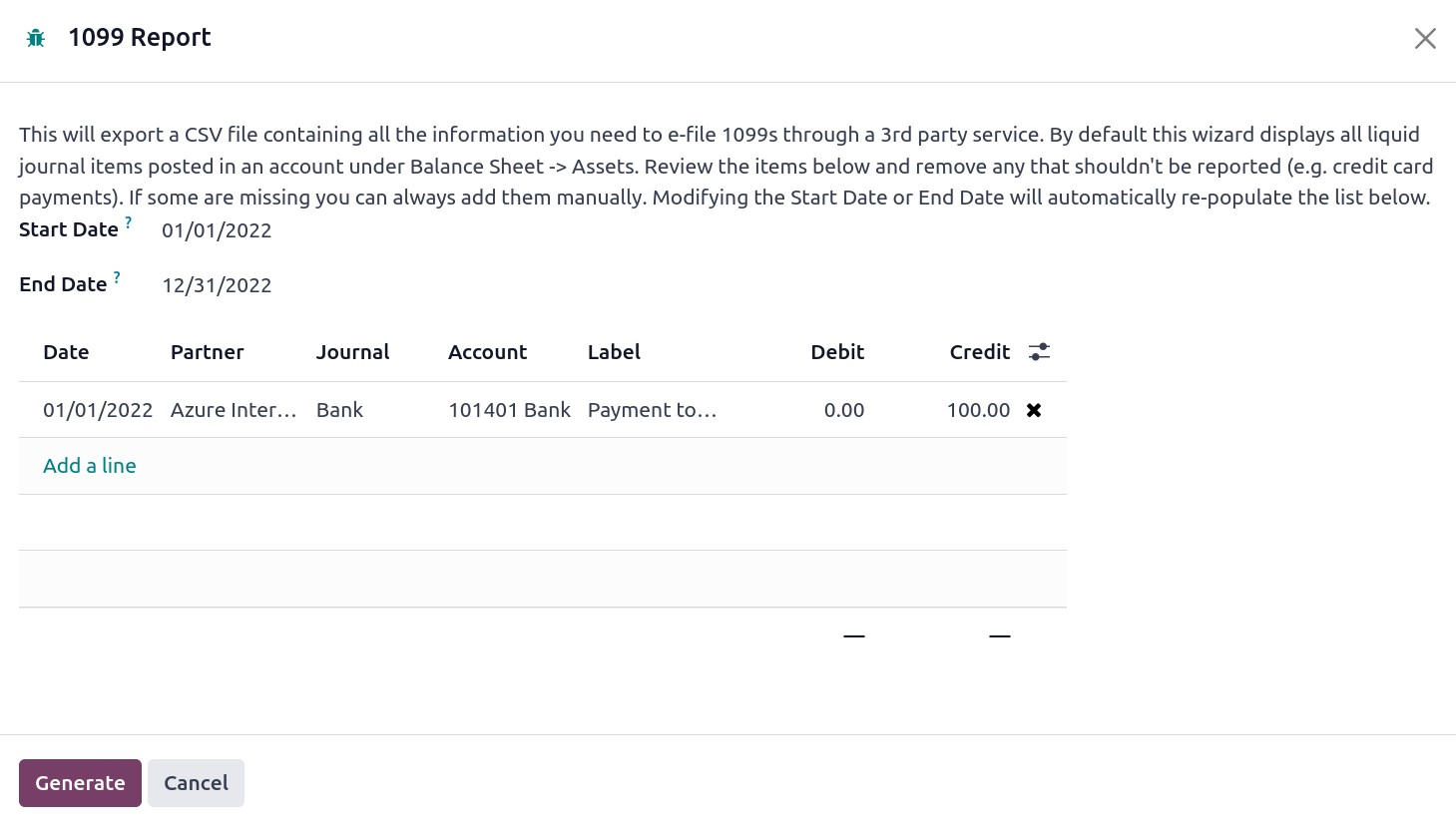This screenshot has width=1456, height=831.
Task: Open optional columns settings icon
Action: click(1039, 352)
